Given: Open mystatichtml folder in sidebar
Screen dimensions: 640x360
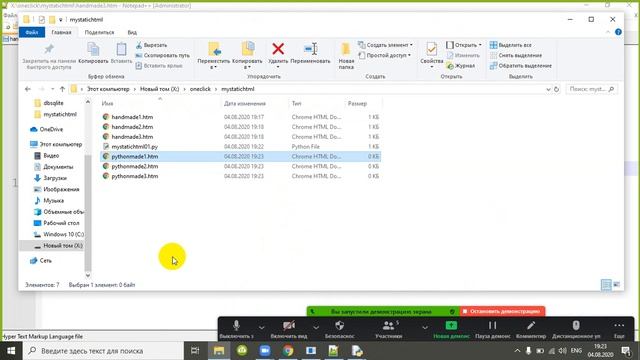Looking at the screenshot, I should [x=60, y=114].
